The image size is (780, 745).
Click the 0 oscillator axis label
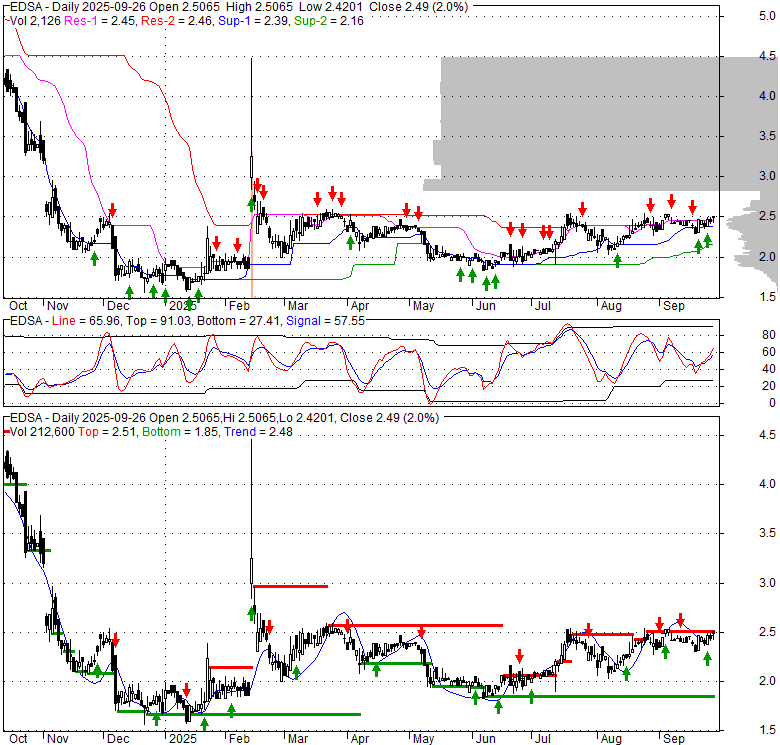click(x=772, y=402)
